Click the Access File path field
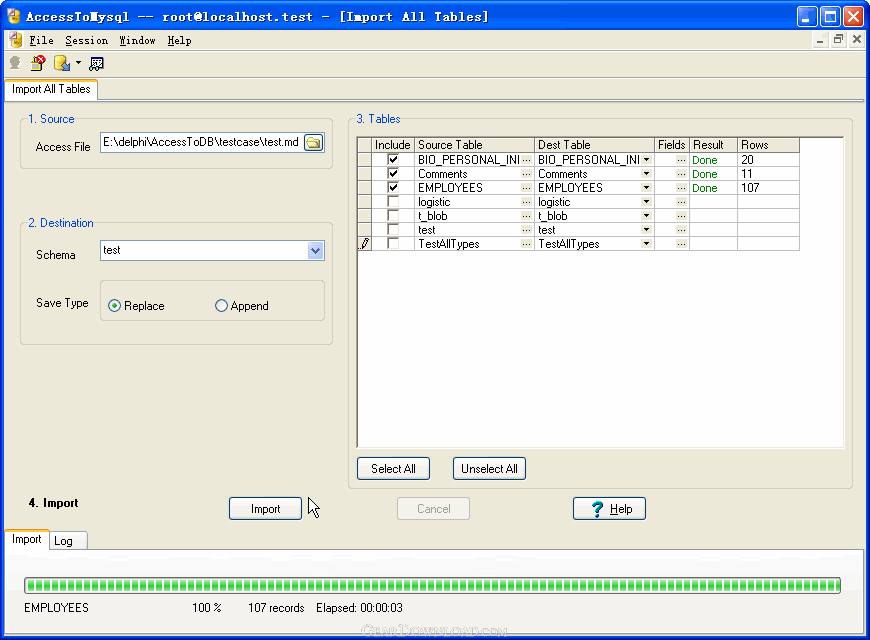Image resolution: width=870 pixels, height=640 pixels. 201,143
